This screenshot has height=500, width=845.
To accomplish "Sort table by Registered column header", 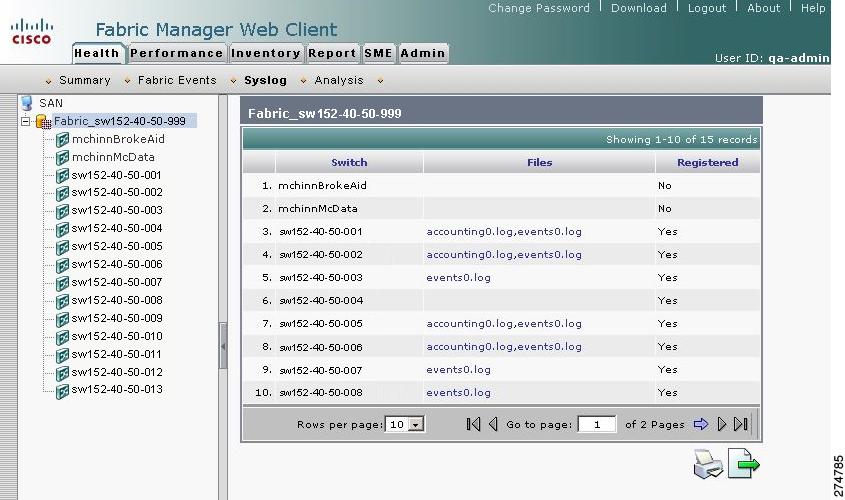I will [708, 162].
